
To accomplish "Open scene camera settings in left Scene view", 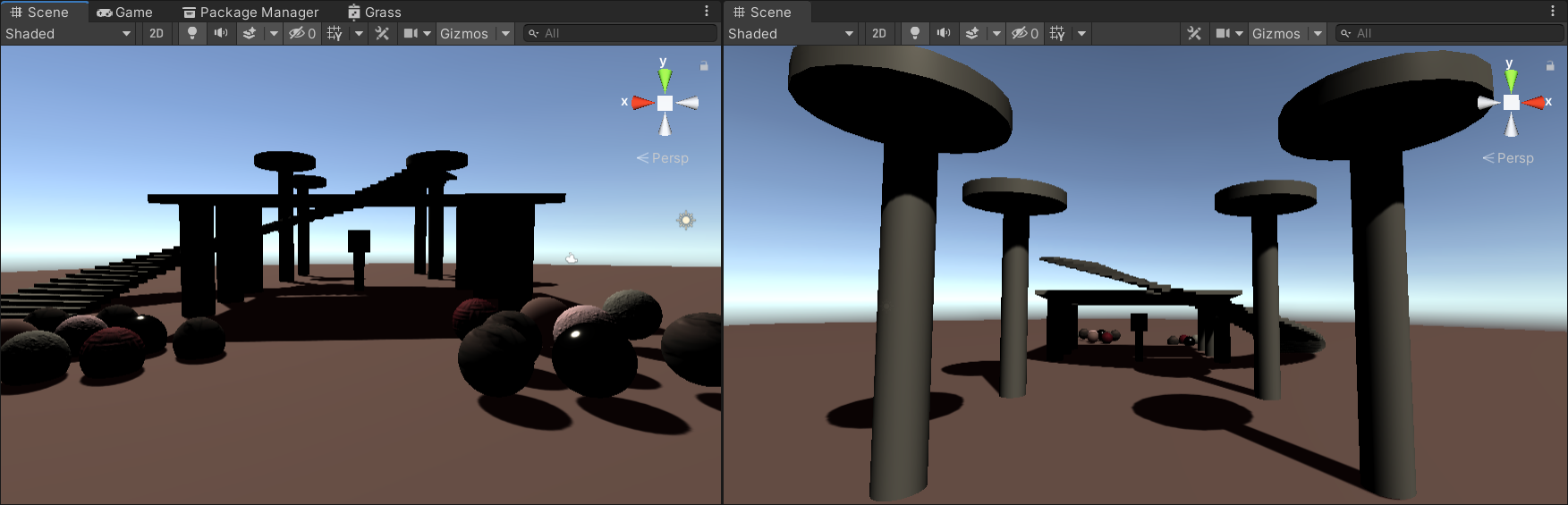I will (x=411, y=33).
